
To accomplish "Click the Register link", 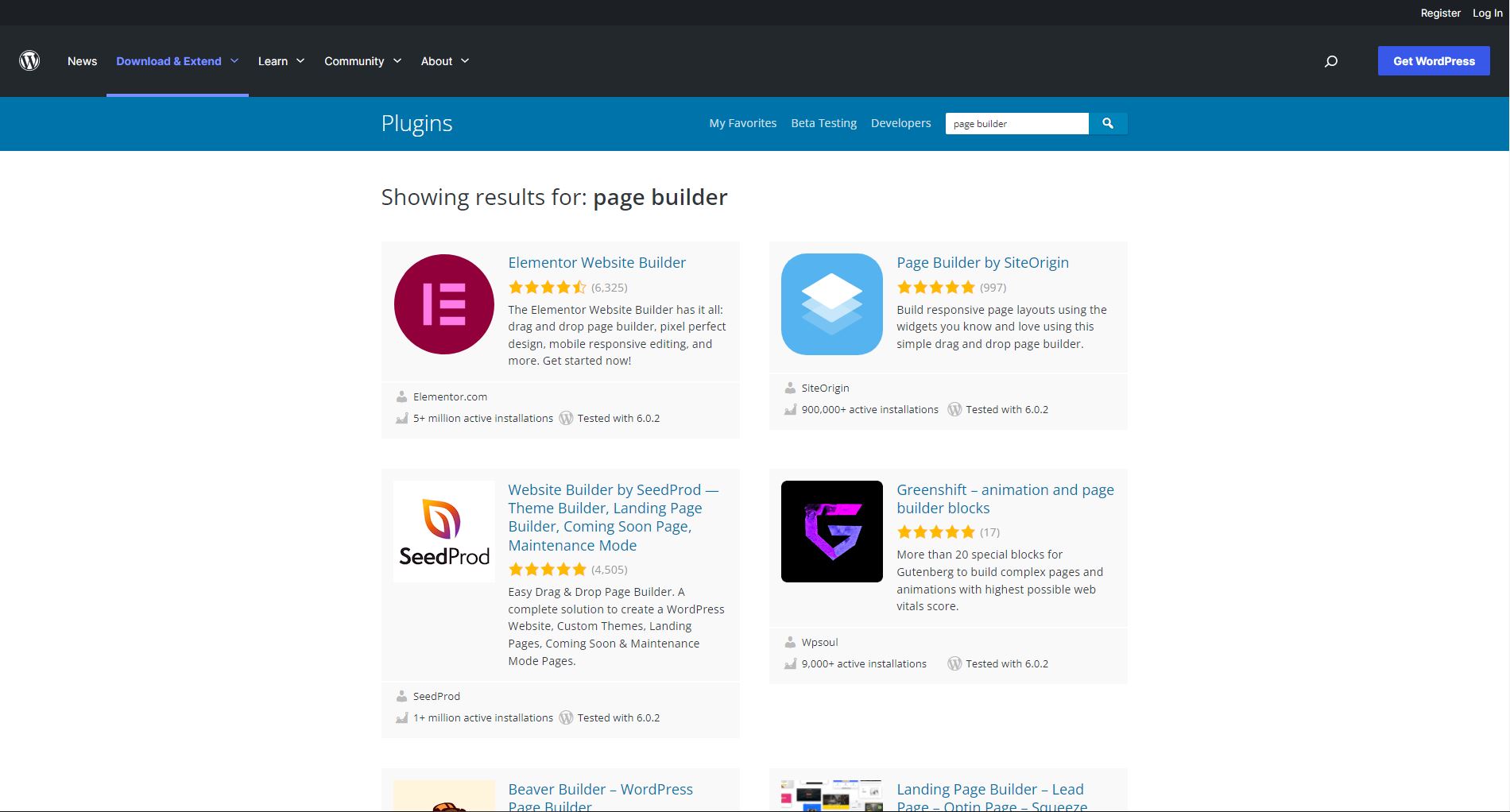I will (1441, 13).
